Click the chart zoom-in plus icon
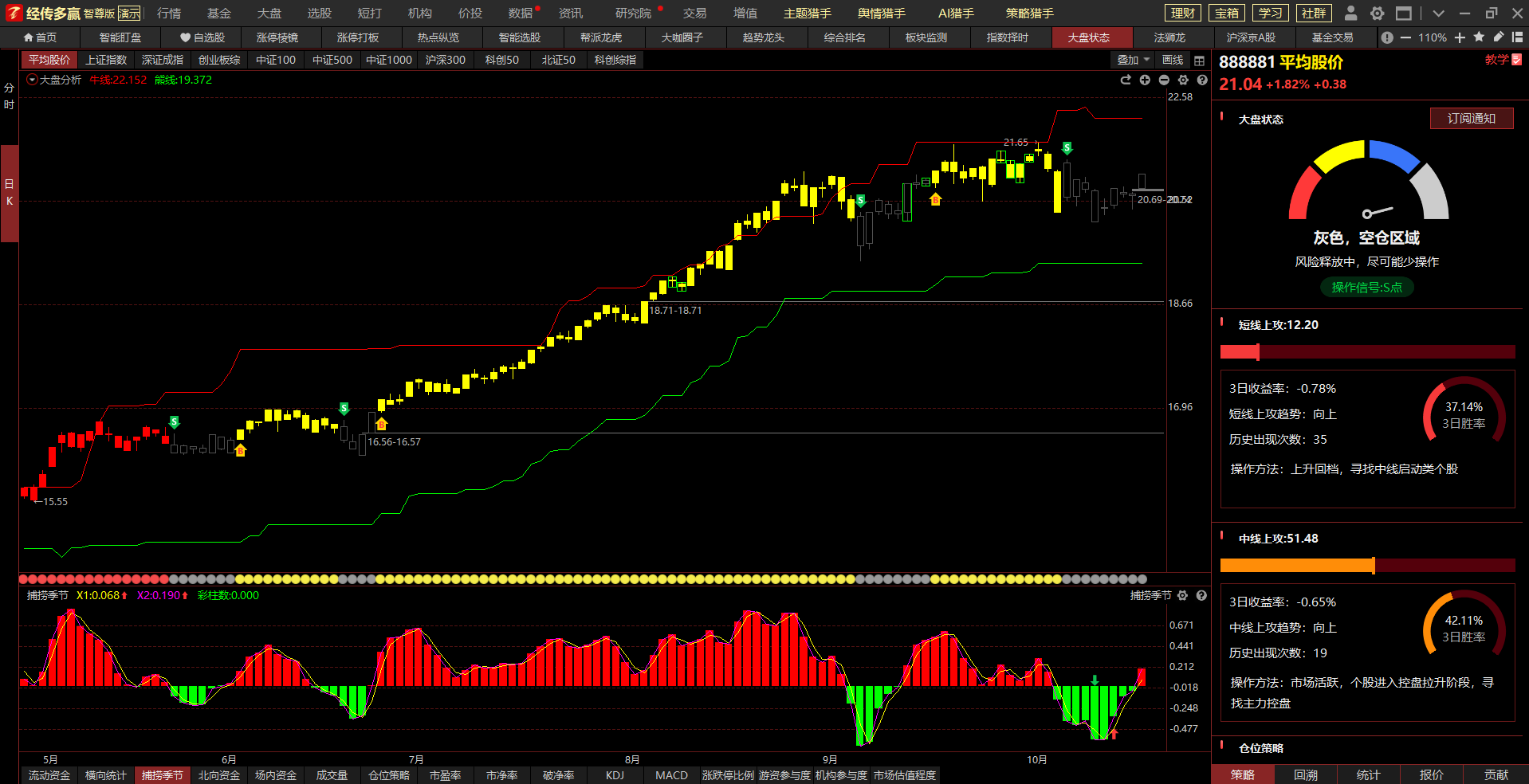Screen dimensions: 1529x784 click(1145, 80)
